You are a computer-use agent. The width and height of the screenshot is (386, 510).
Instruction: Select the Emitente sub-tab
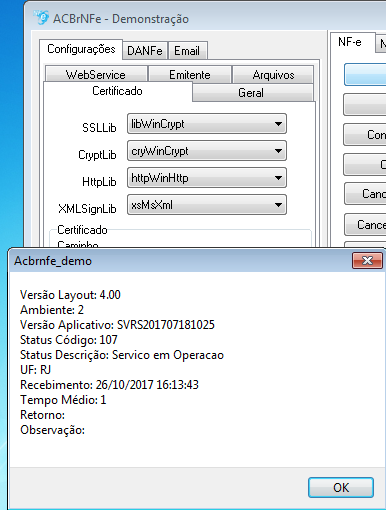point(190,75)
